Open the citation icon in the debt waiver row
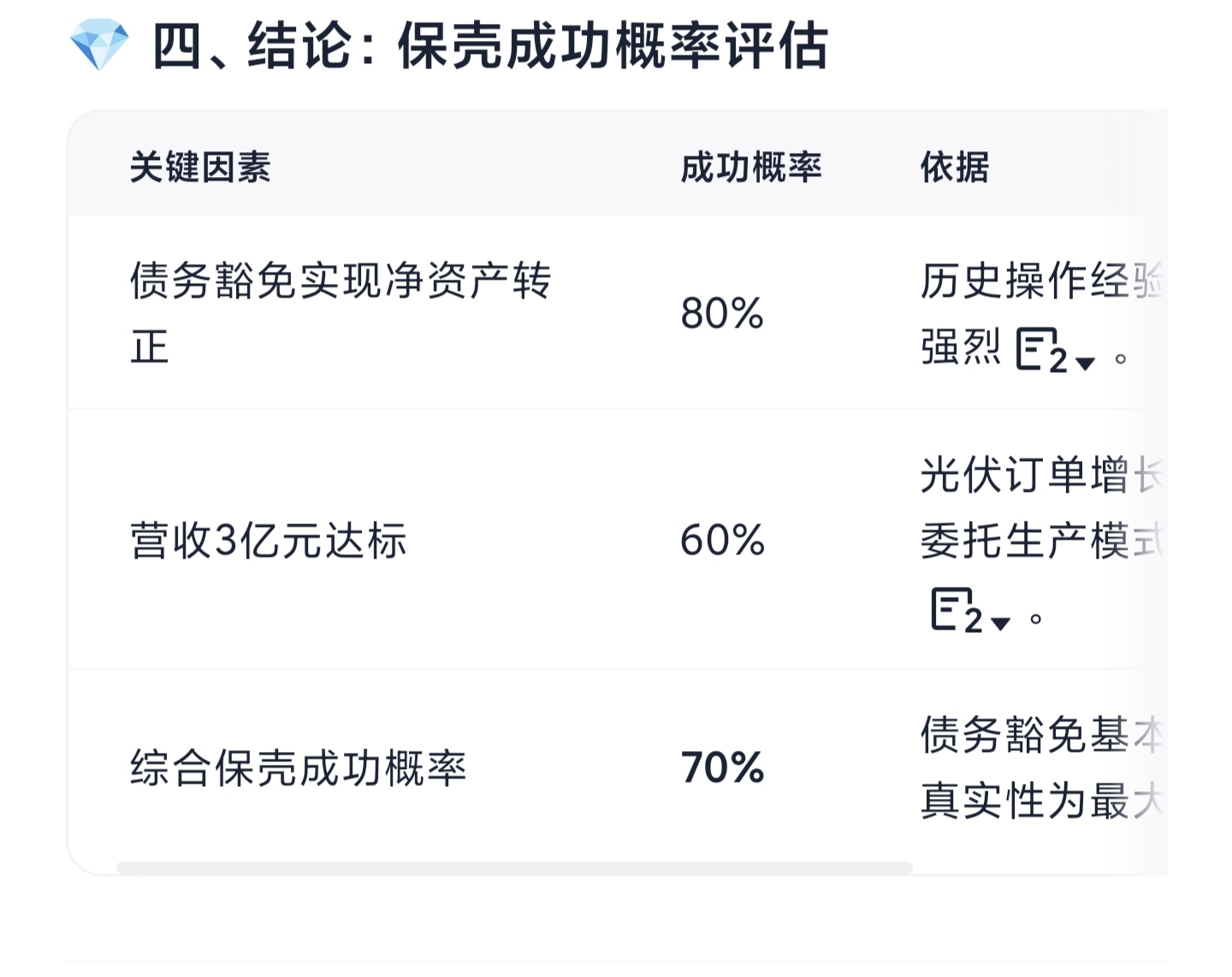The height and width of the screenshot is (977, 1232). (1041, 349)
